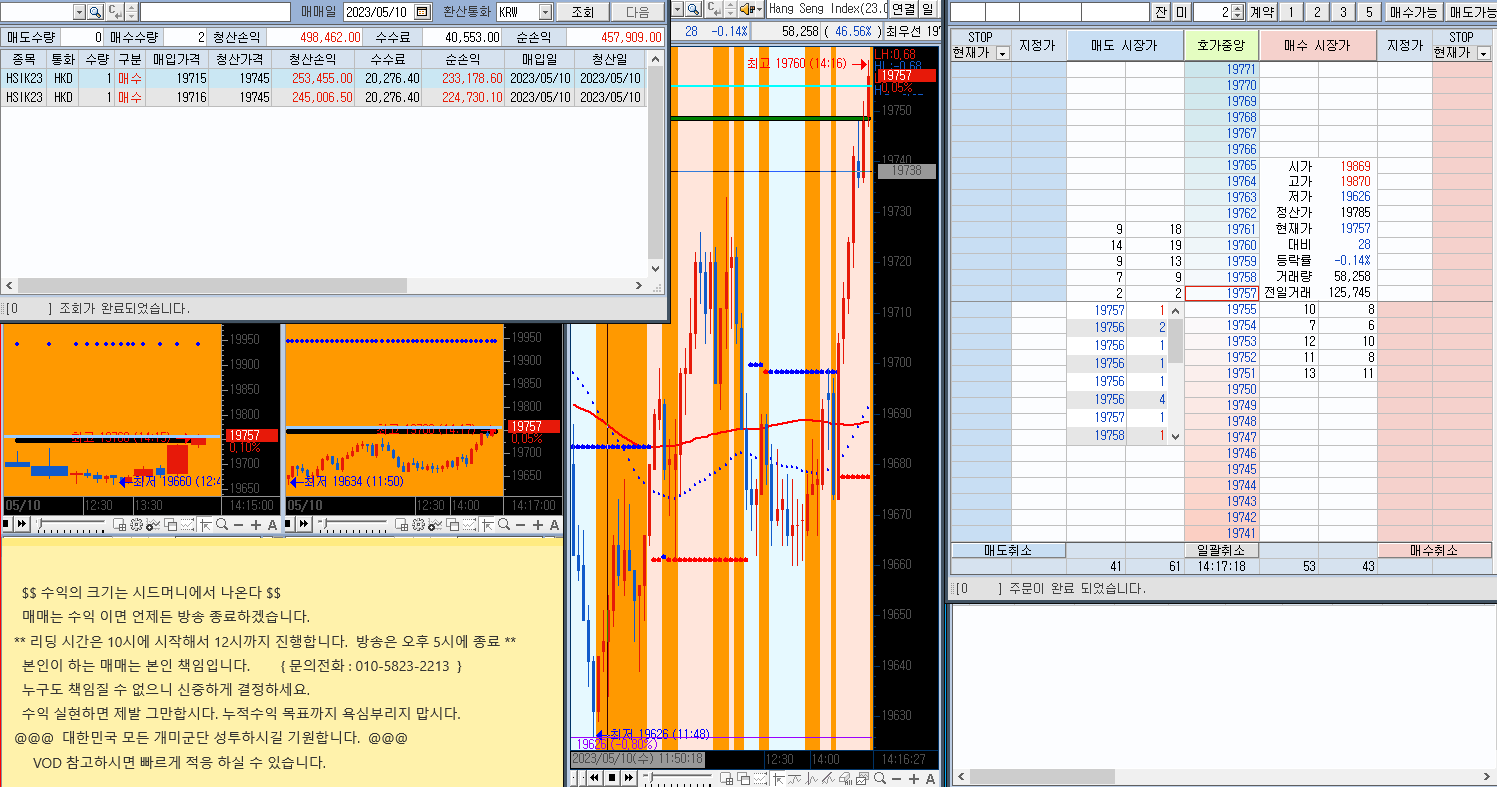Click plus zoom icon under main Hang Seng chart

click(913, 778)
